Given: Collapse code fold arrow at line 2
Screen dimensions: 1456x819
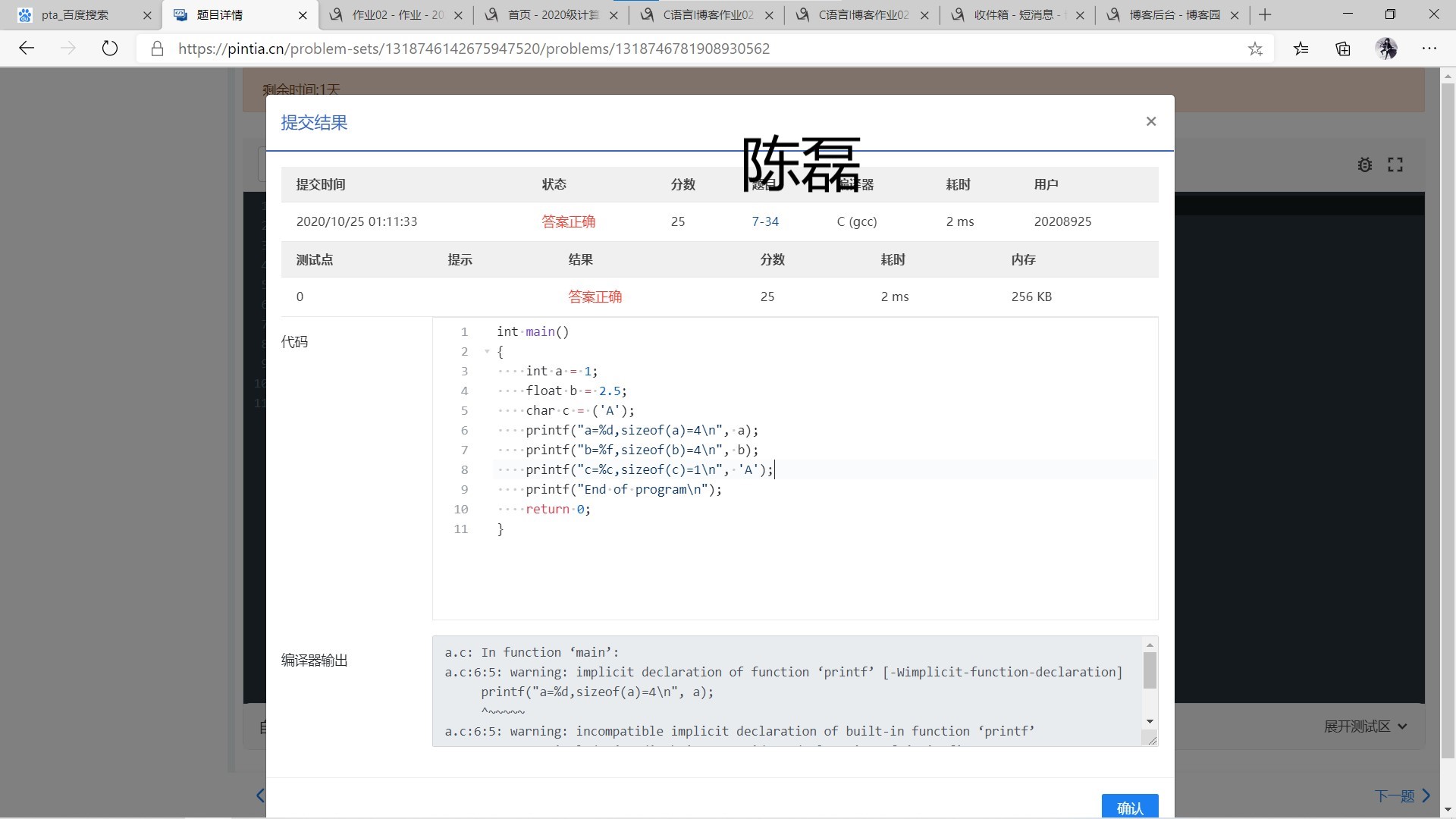Looking at the screenshot, I should pos(487,352).
